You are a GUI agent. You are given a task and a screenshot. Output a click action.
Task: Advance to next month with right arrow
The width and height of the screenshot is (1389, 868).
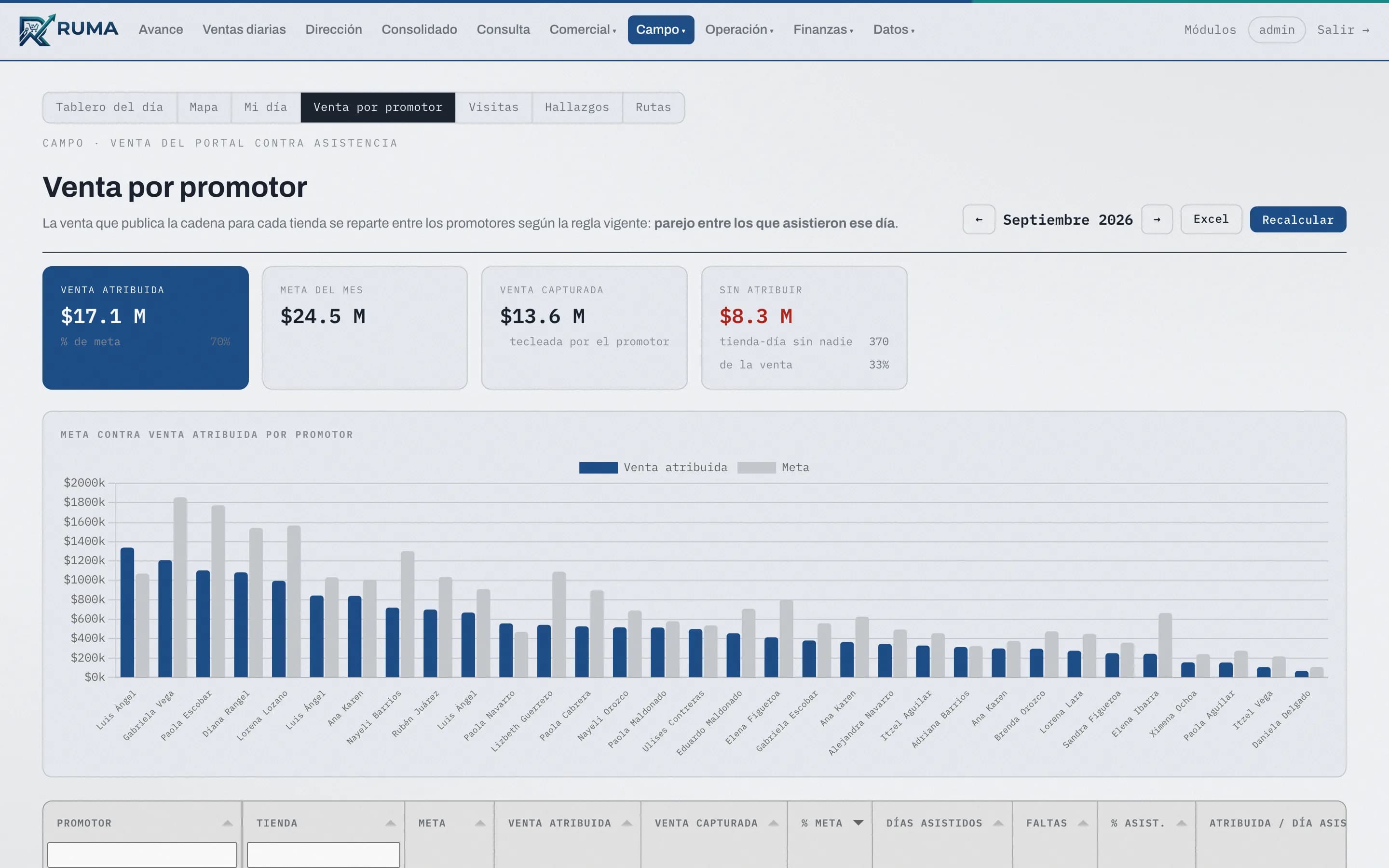pos(1157,219)
